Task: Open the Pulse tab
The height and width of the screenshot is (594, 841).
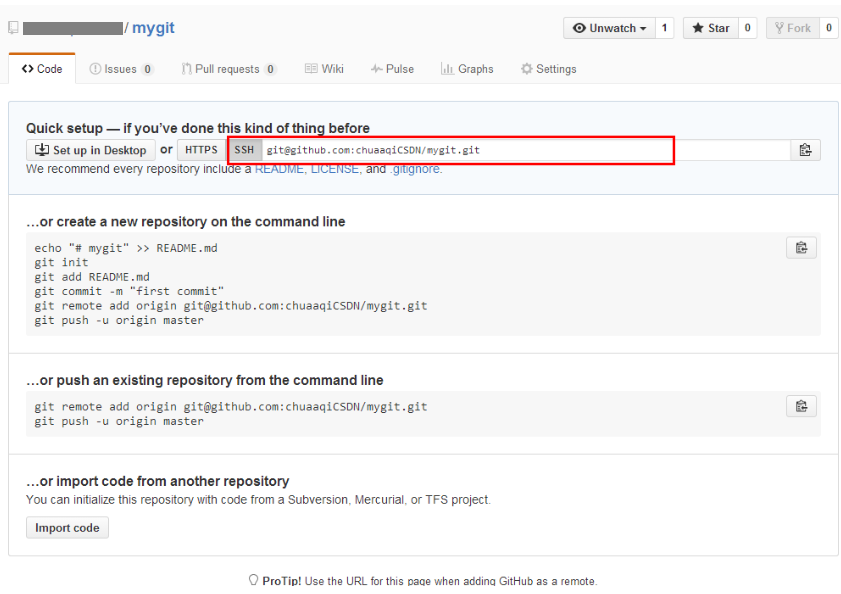Action: [x=392, y=69]
